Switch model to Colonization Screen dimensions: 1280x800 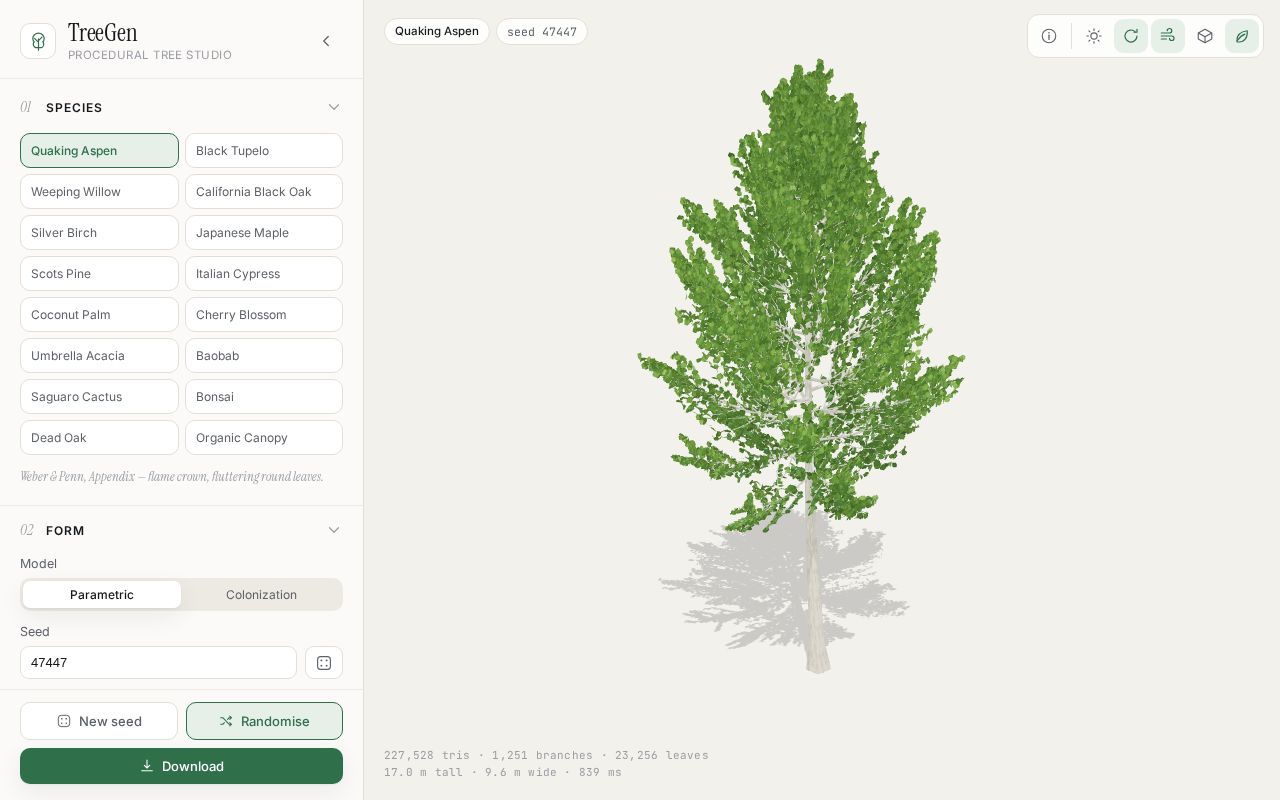(x=261, y=595)
